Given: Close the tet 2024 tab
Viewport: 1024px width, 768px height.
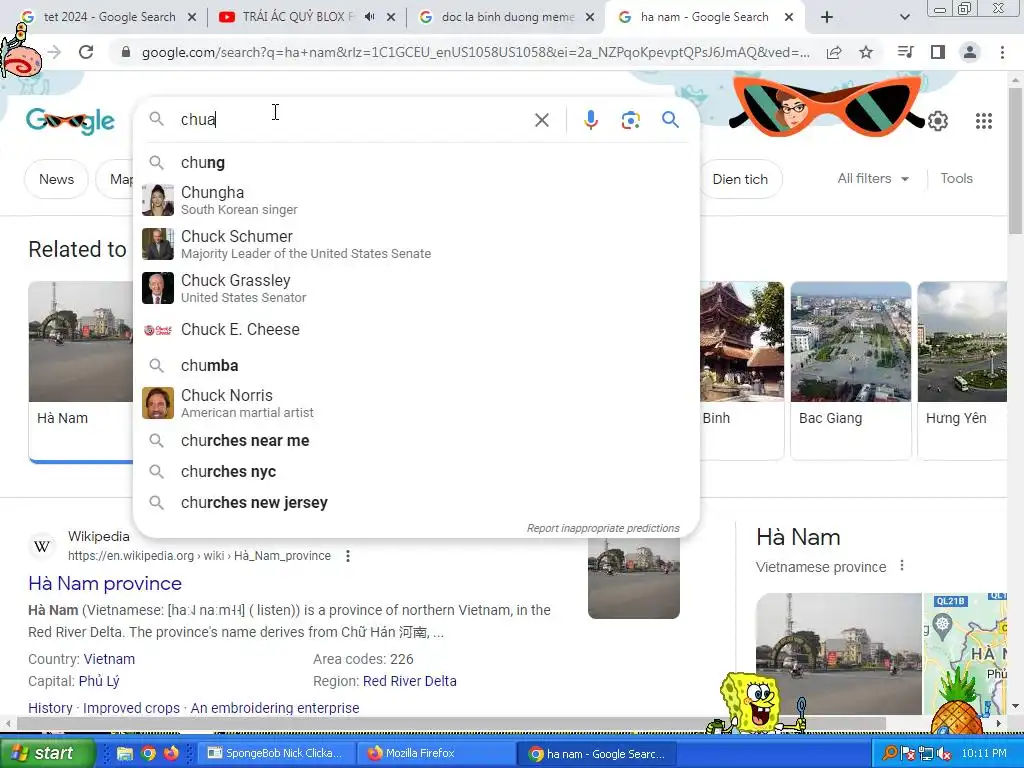Looking at the screenshot, I should 192,17.
